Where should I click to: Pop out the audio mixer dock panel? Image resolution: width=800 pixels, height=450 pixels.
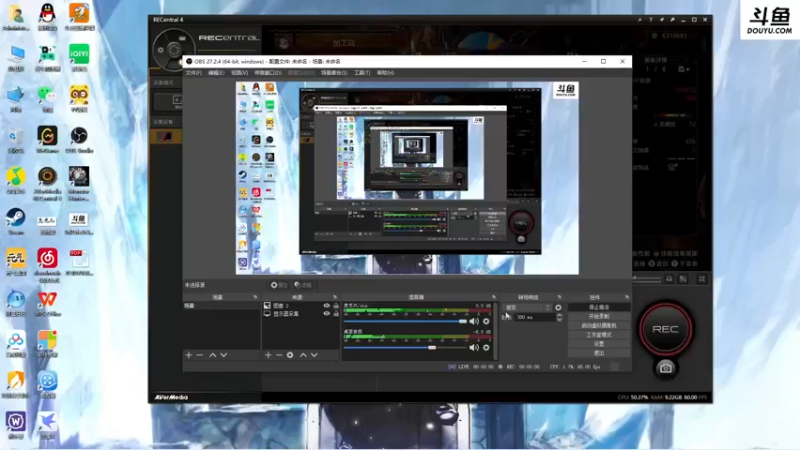[x=493, y=297]
